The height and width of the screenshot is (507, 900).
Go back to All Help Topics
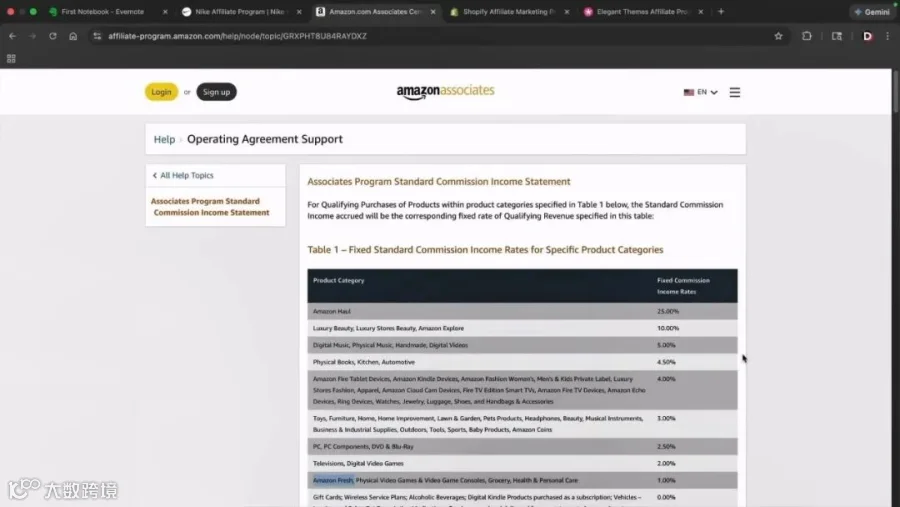(x=183, y=175)
